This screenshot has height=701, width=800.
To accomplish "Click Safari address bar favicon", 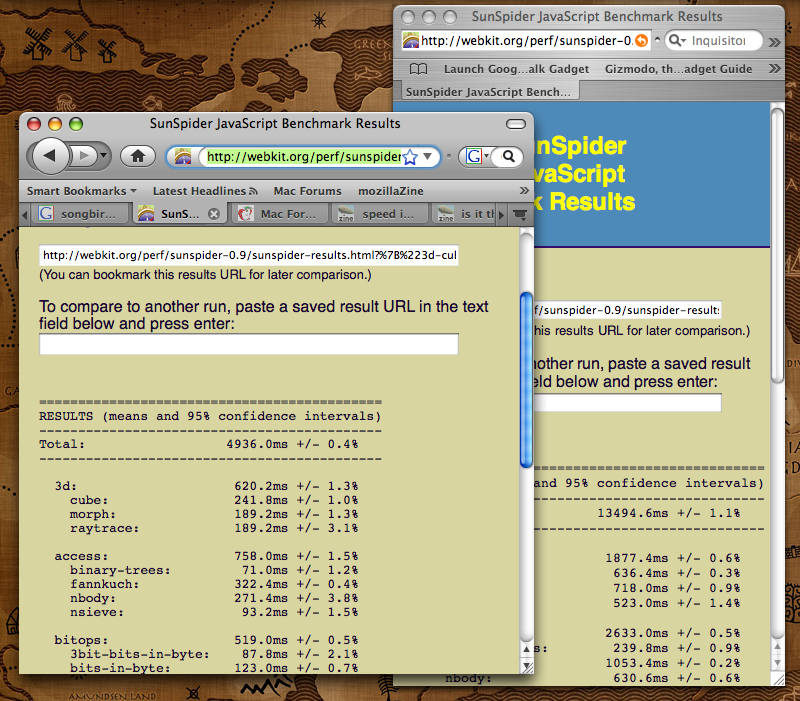I will 411,40.
